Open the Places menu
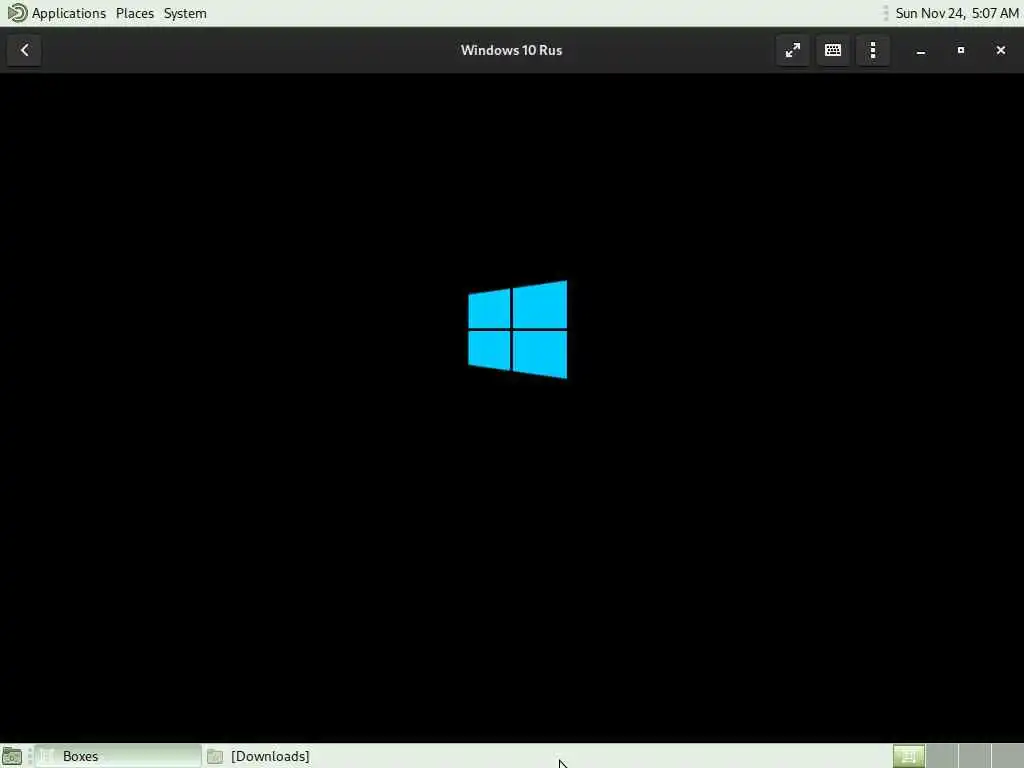 pyautogui.click(x=135, y=13)
